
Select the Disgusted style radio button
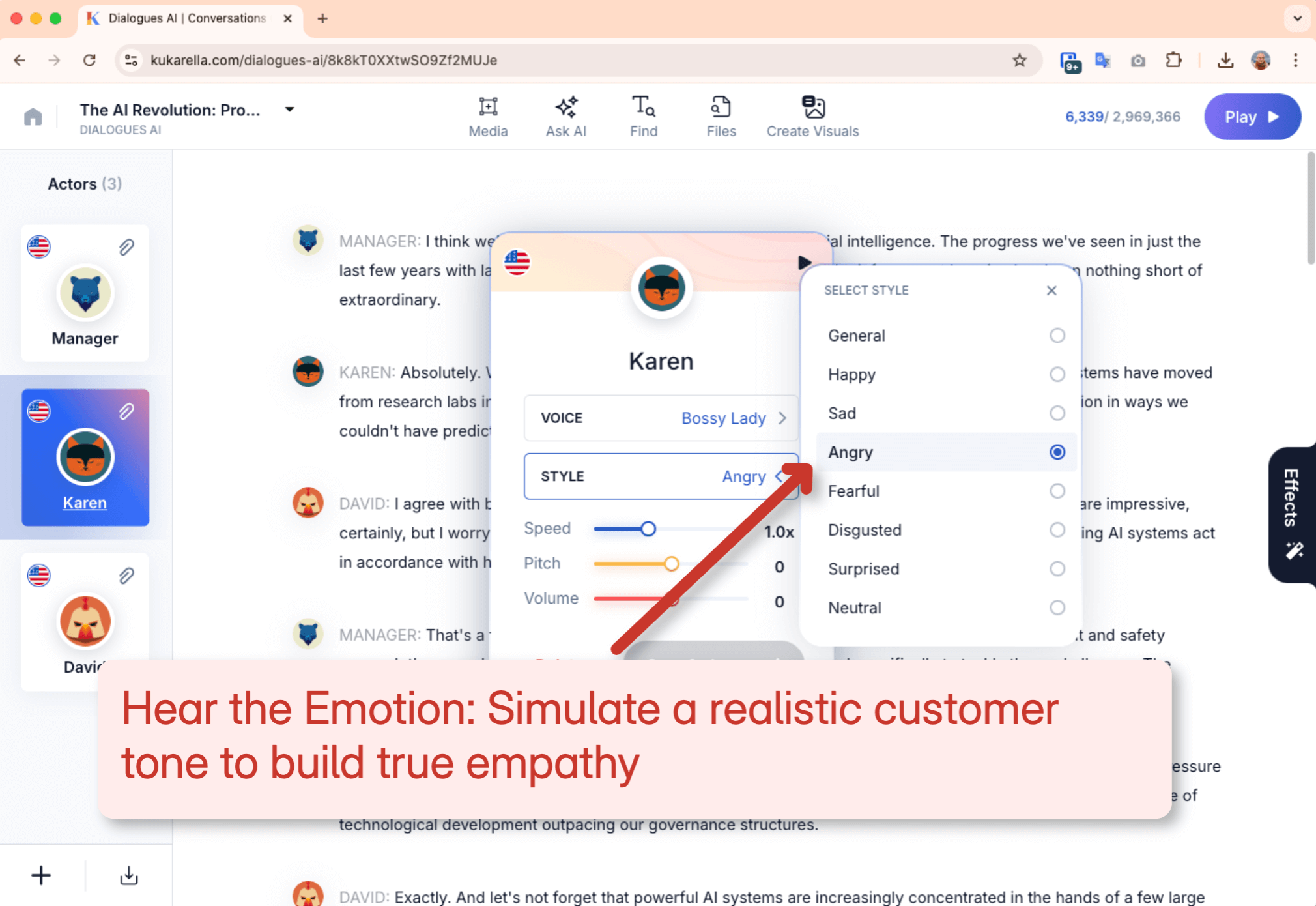click(1057, 530)
